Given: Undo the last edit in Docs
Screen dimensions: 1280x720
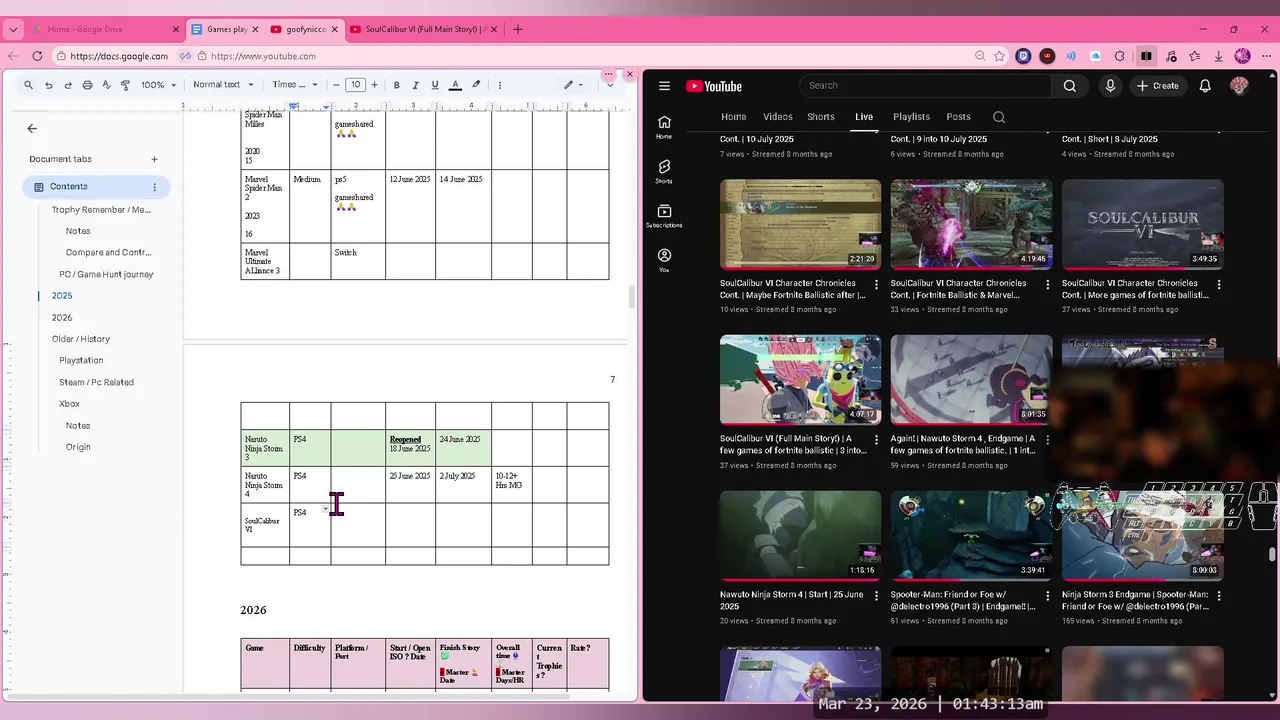Looking at the screenshot, I should (48, 85).
